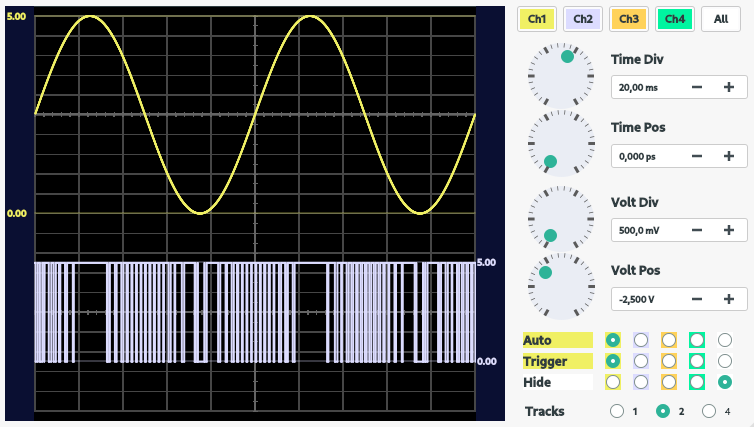Click the Volt Div rotary knob
The image size is (754, 427).
click(x=559, y=217)
